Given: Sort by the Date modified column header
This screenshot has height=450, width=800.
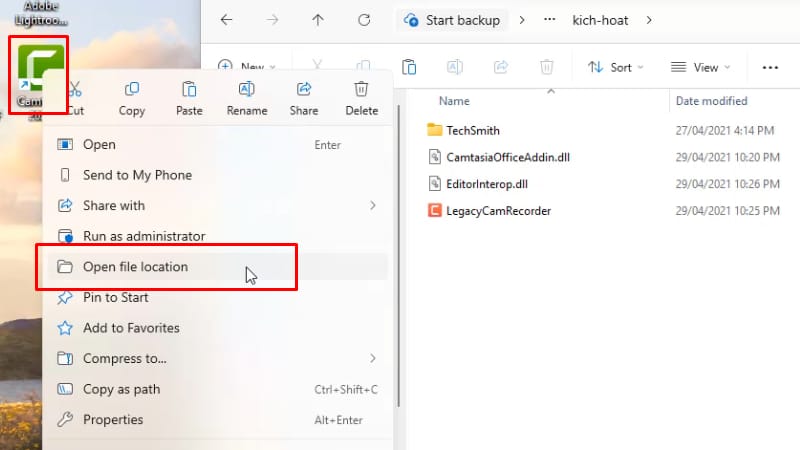Looking at the screenshot, I should pyautogui.click(x=711, y=101).
